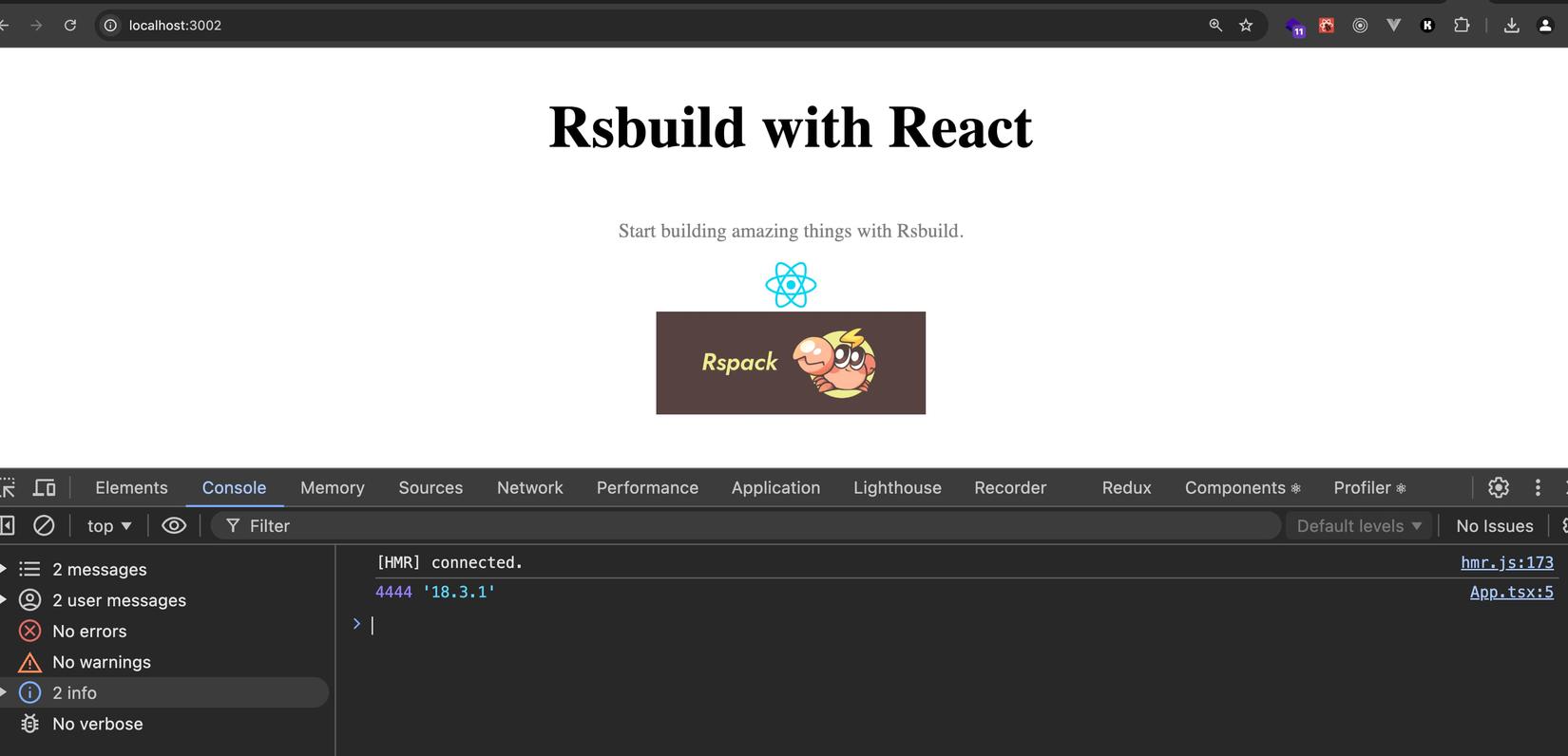Open the browser profile menu

tap(1545, 26)
